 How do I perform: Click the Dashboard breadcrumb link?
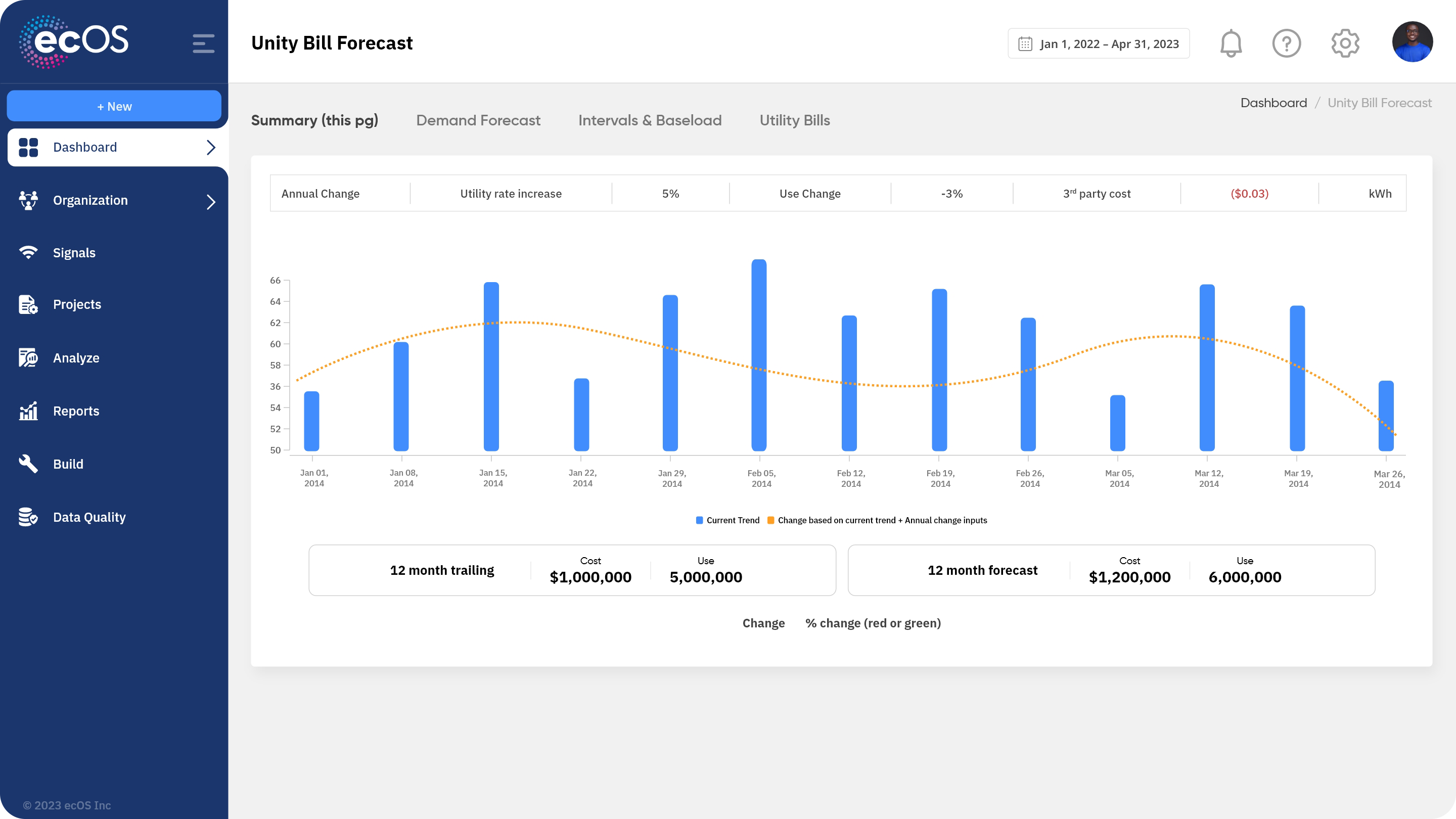coord(1273,103)
